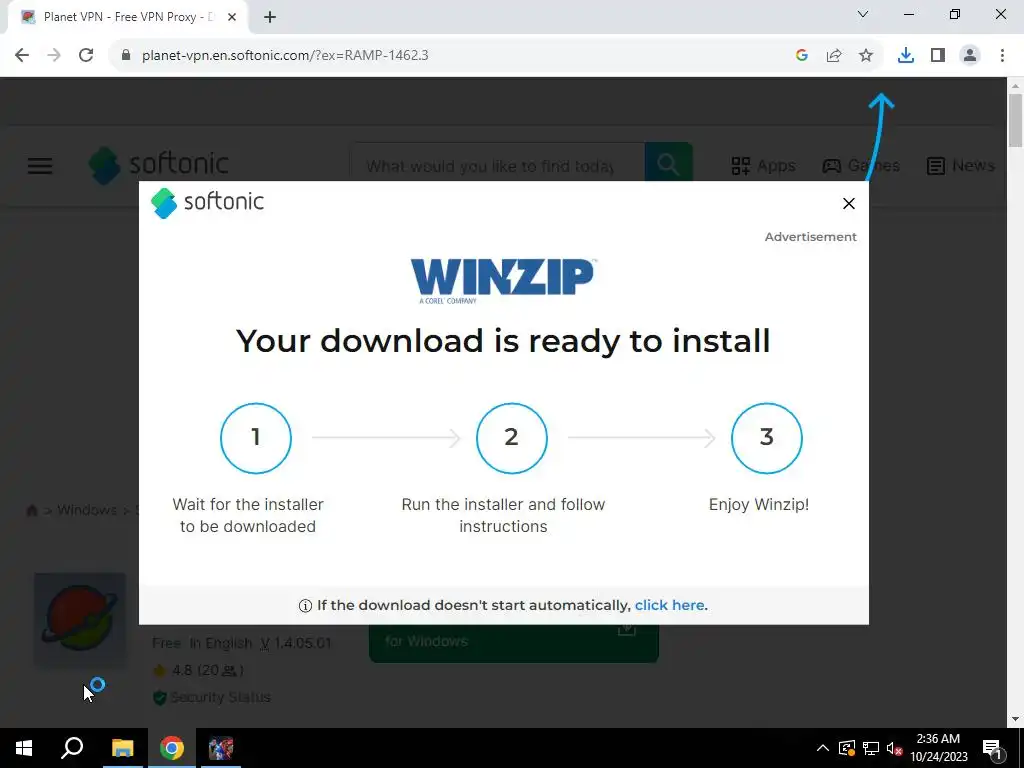
Task: Click the Softonic logo in the popup
Action: 207,202
